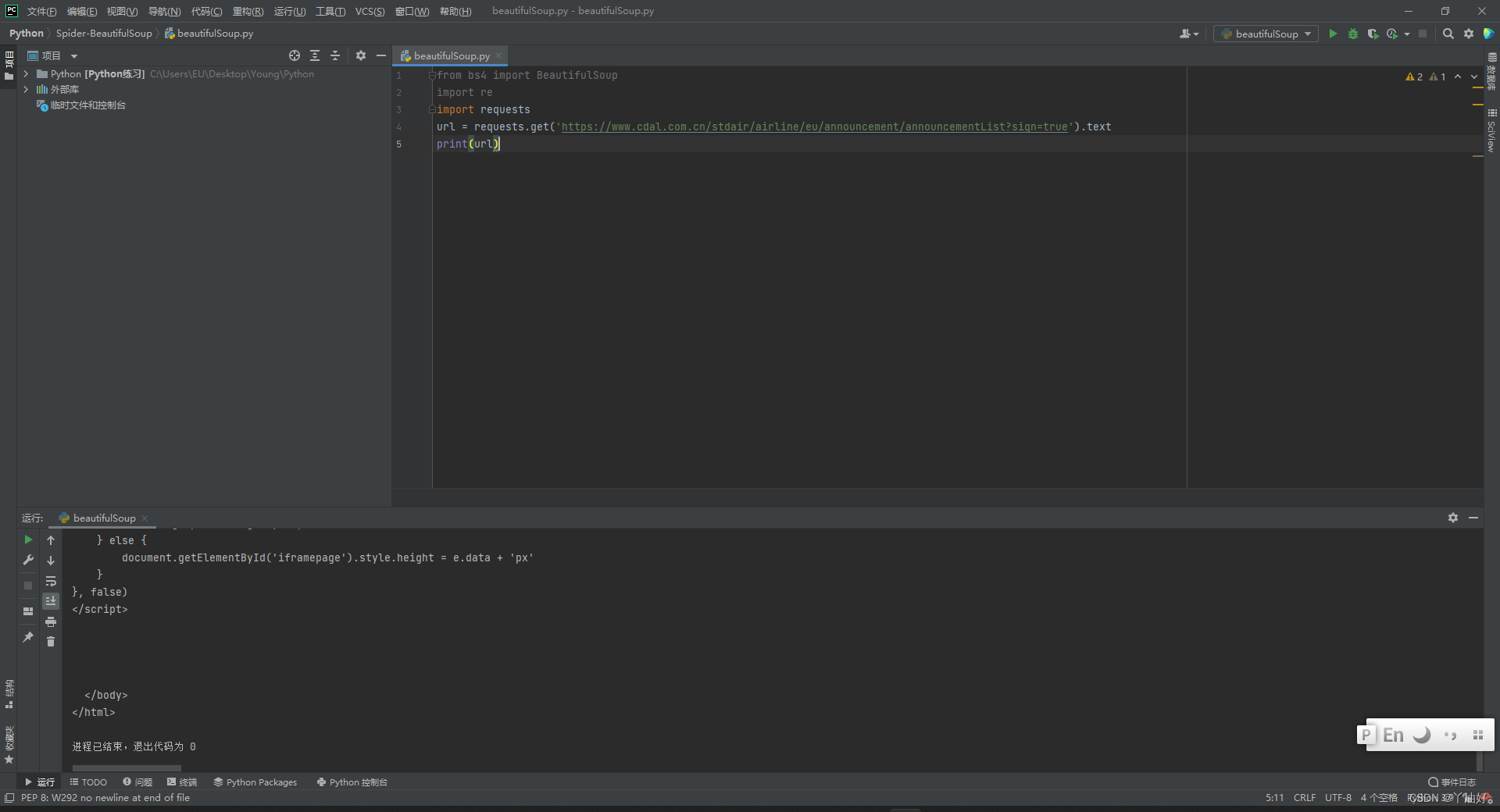
Task: Collapse all in the project panel
Action: coord(335,55)
